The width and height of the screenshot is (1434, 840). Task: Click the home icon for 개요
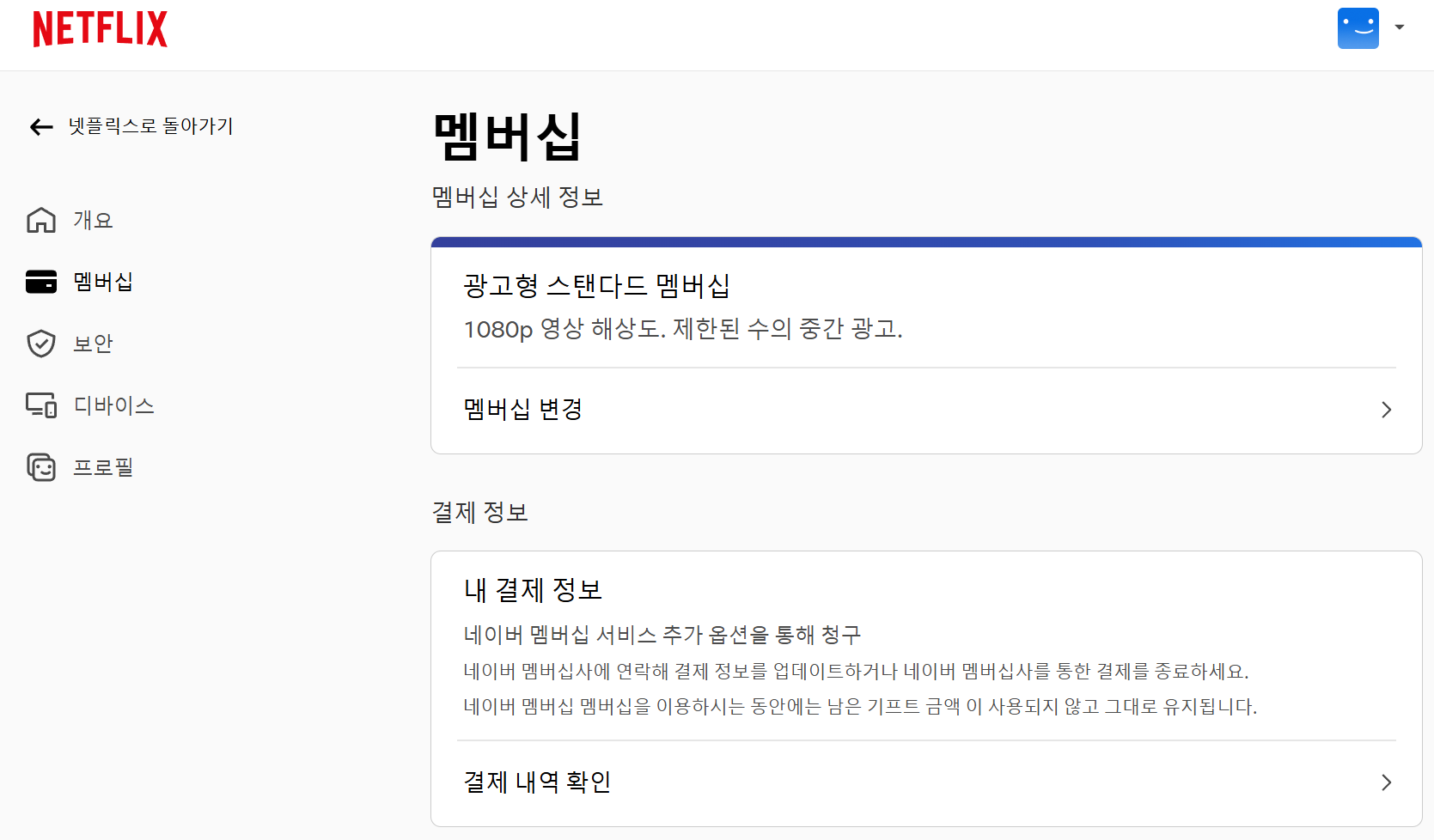[41, 220]
